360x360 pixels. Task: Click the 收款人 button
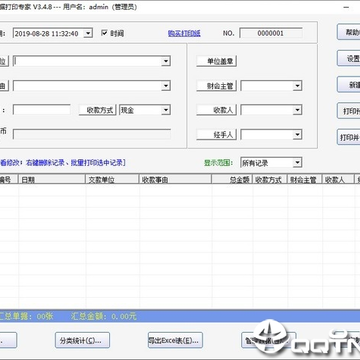tap(217, 110)
